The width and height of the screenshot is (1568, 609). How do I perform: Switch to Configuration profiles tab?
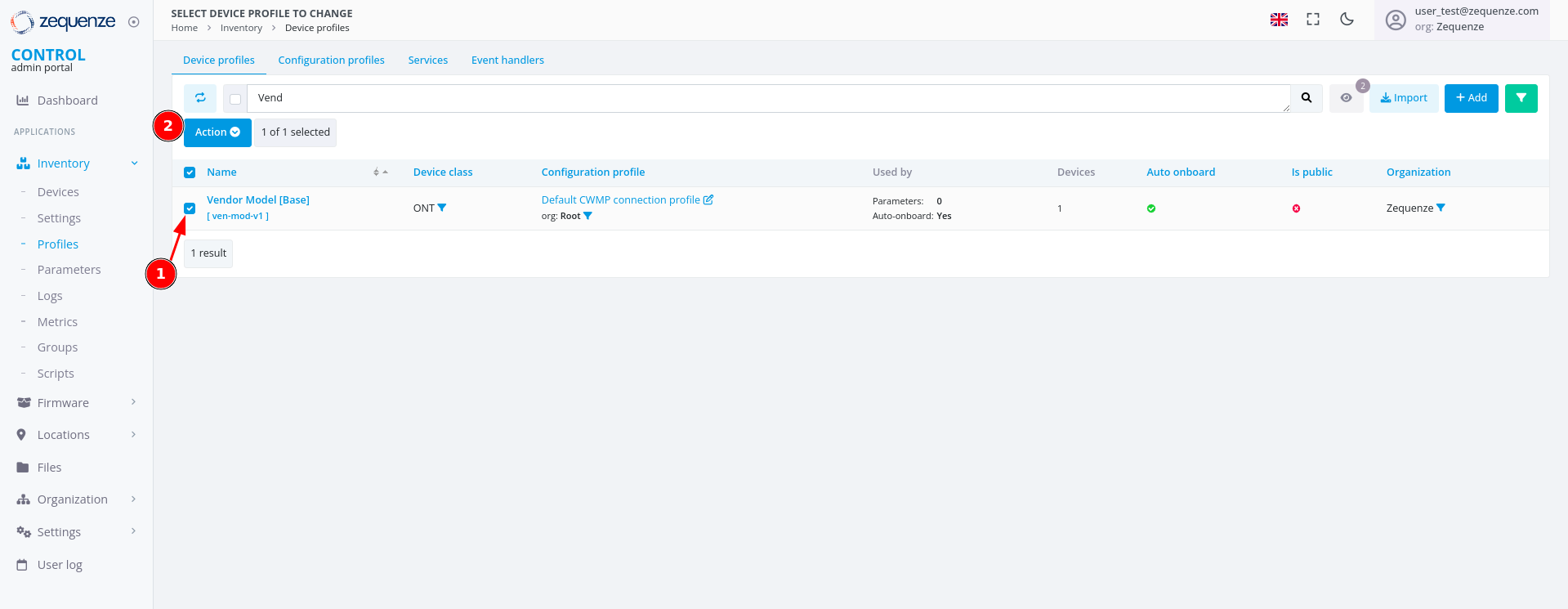331,60
